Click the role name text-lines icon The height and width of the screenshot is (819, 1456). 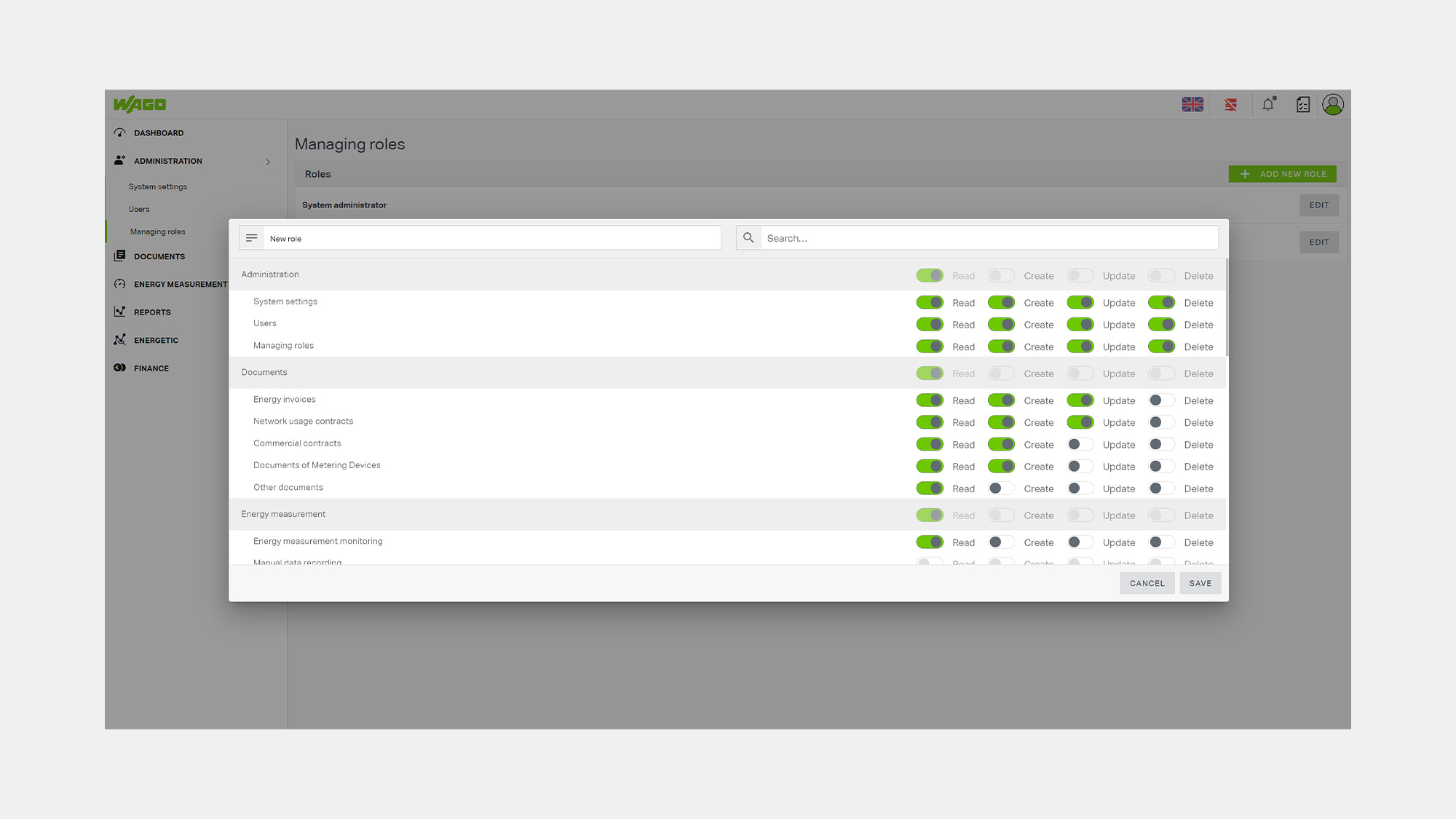click(252, 238)
